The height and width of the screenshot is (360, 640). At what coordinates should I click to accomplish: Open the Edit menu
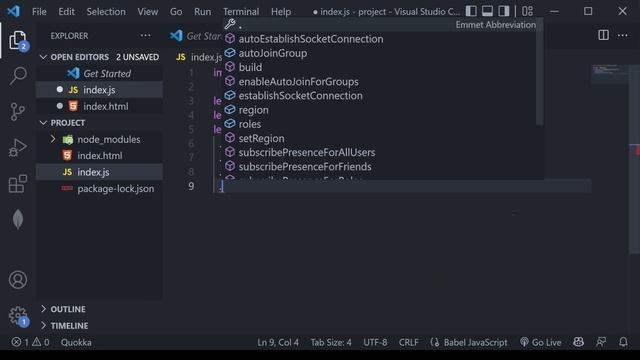click(66, 11)
